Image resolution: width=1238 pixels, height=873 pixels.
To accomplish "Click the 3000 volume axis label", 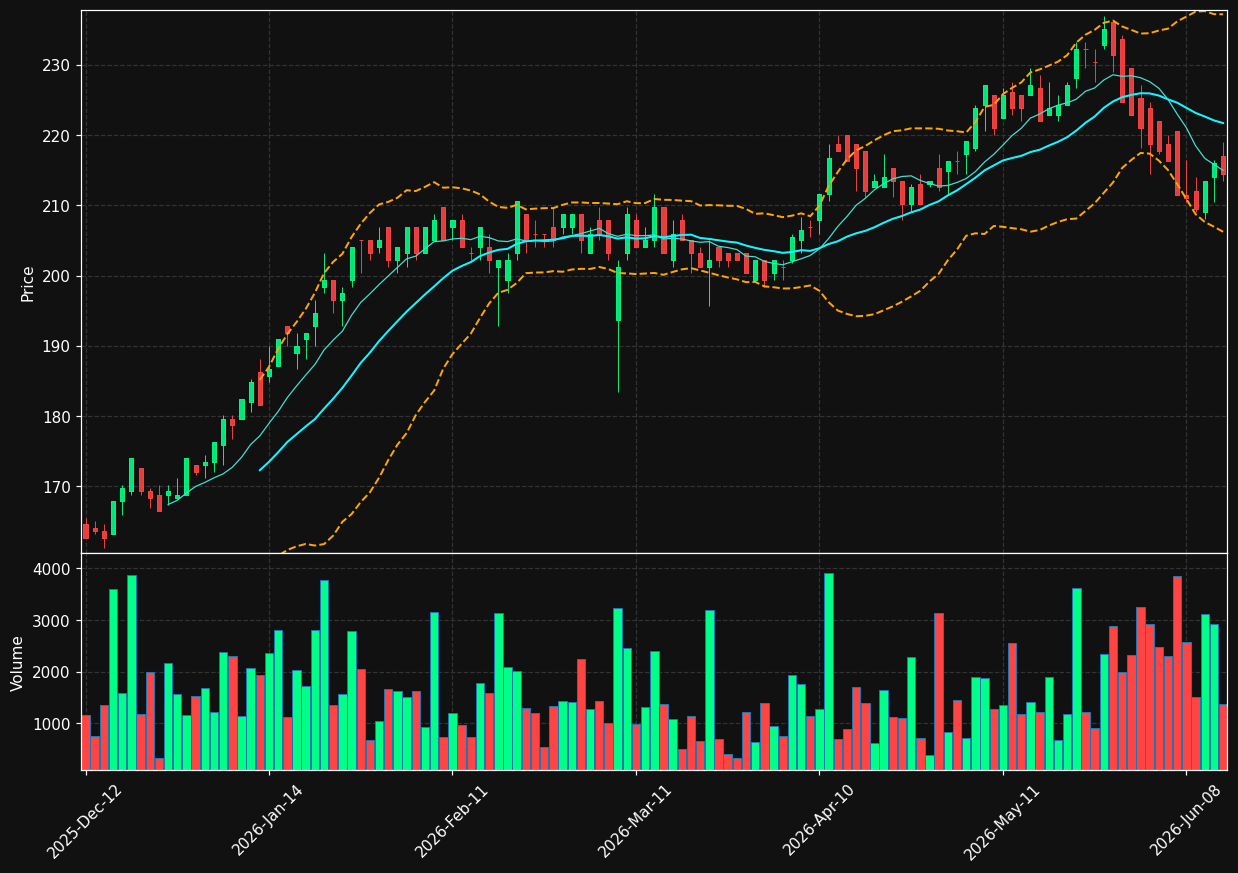I will tap(53, 621).
